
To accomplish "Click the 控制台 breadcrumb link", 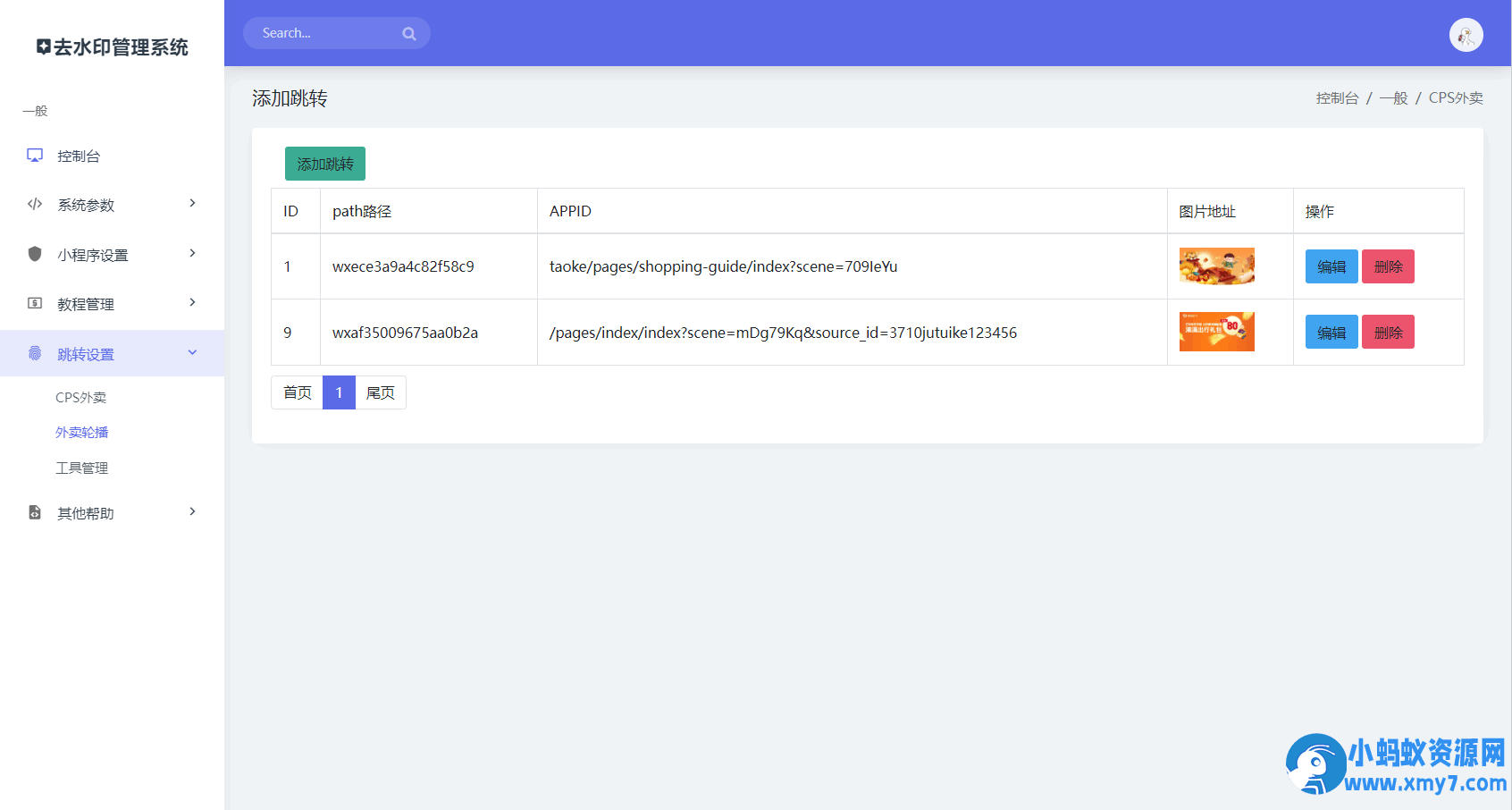I will pos(1337,98).
